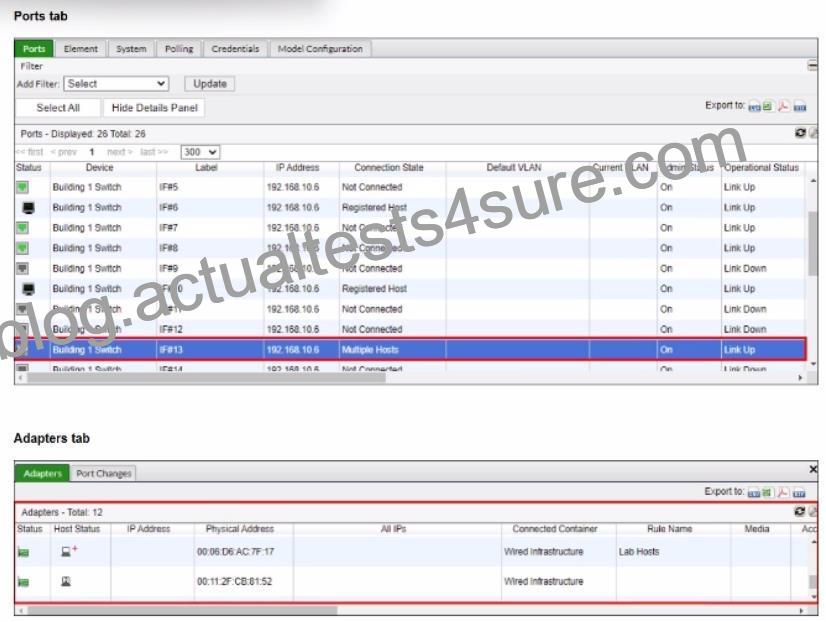Click the Ports table horizontal scrollbar
This screenshot has height=622, width=826.
point(206,377)
